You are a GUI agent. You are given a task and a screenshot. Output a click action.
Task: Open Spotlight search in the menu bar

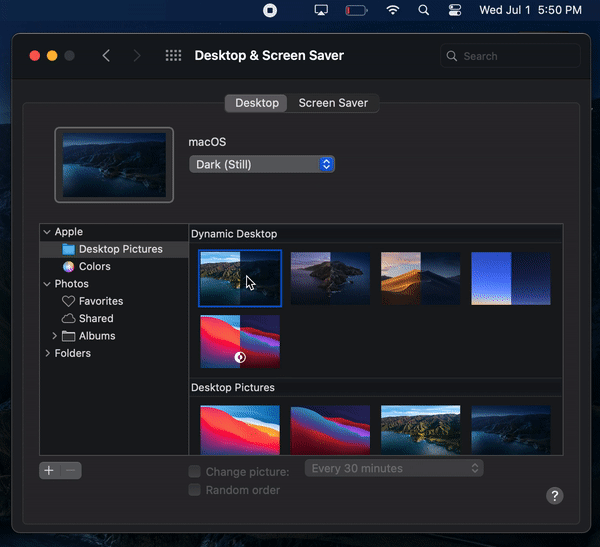pyautogui.click(x=424, y=10)
